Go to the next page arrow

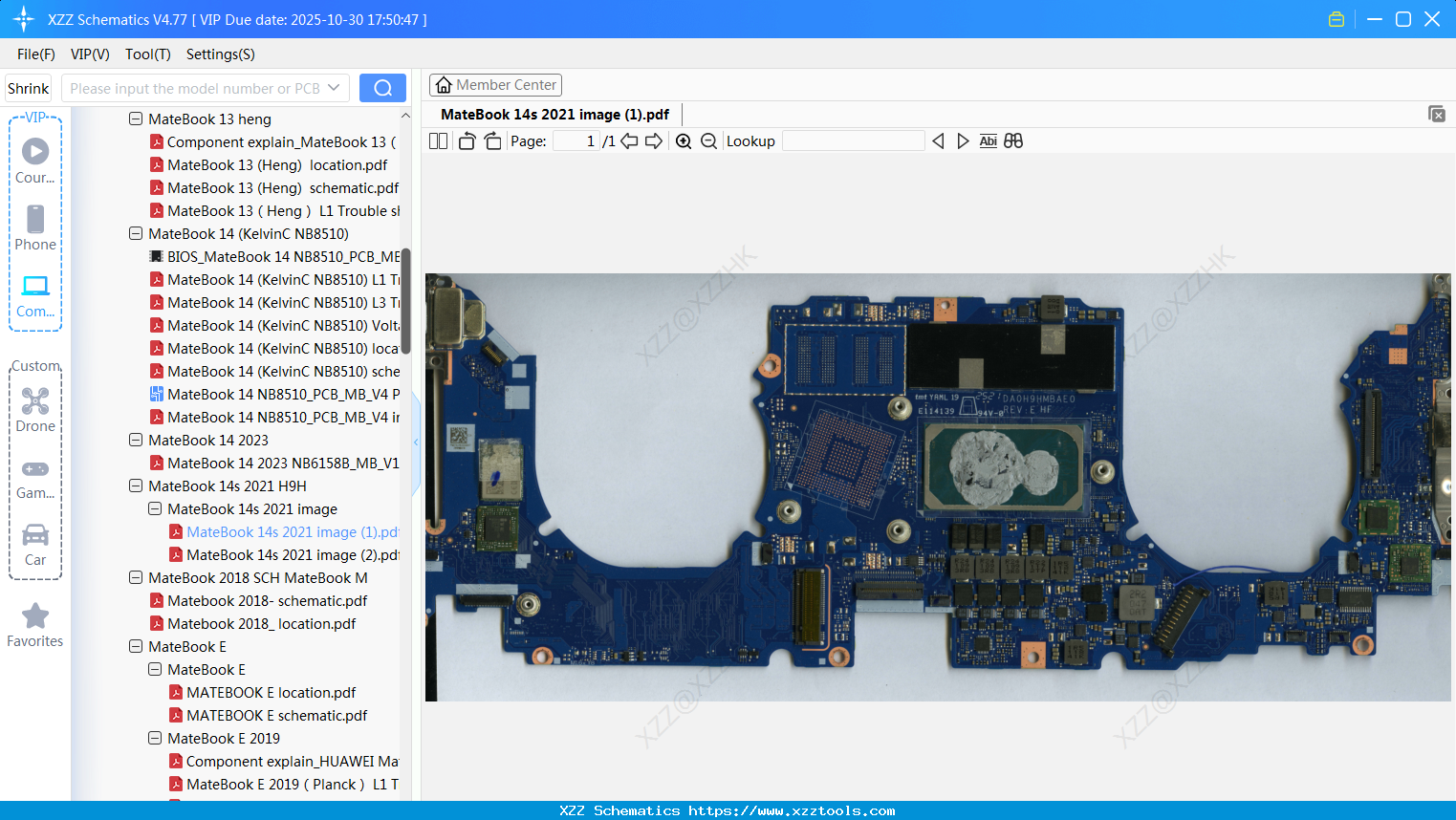[654, 141]
